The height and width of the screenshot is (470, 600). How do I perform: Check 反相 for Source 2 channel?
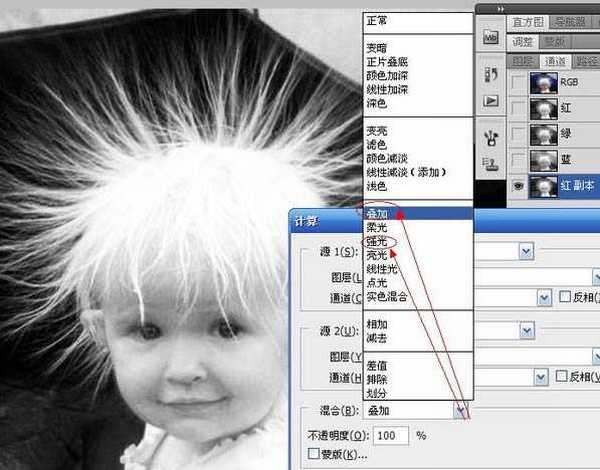point(562,376)
